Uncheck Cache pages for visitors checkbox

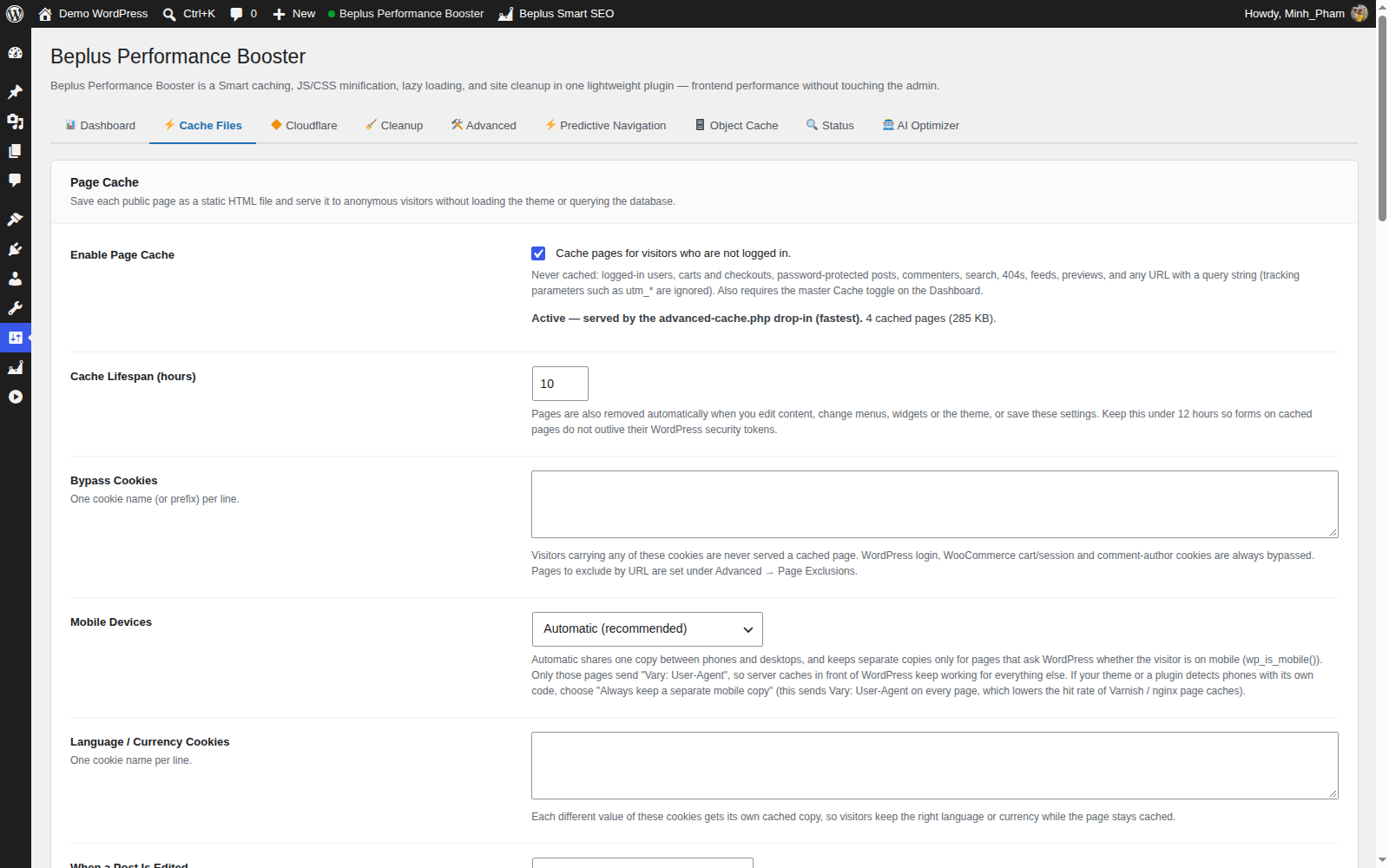538,253
